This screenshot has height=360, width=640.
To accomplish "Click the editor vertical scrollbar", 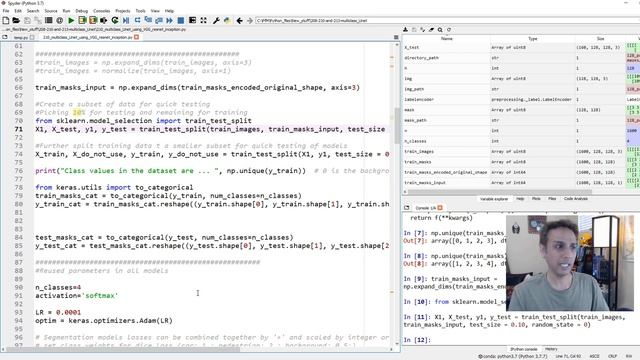I will coord(397,126).
